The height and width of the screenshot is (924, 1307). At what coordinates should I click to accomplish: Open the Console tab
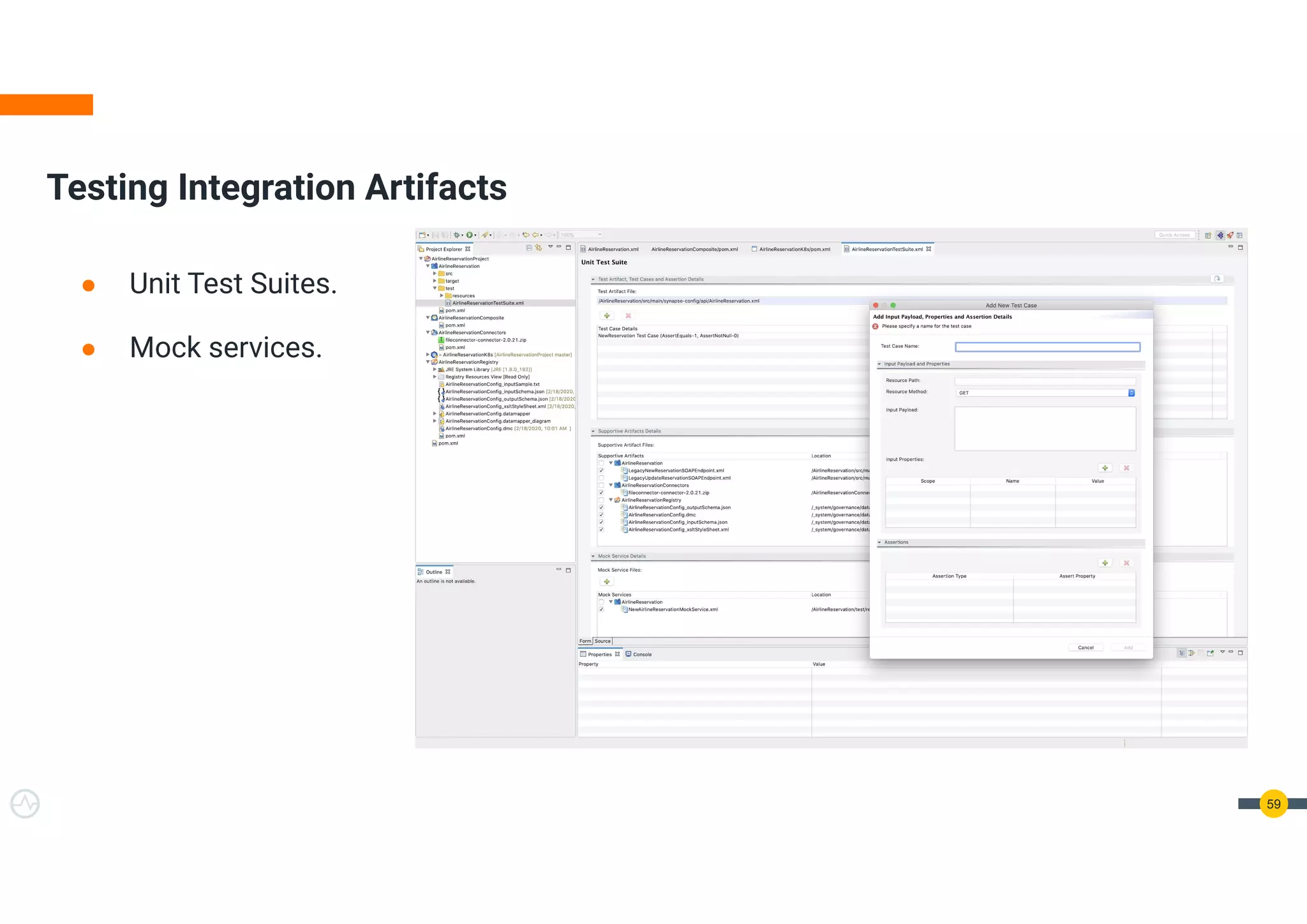(639, 655)
